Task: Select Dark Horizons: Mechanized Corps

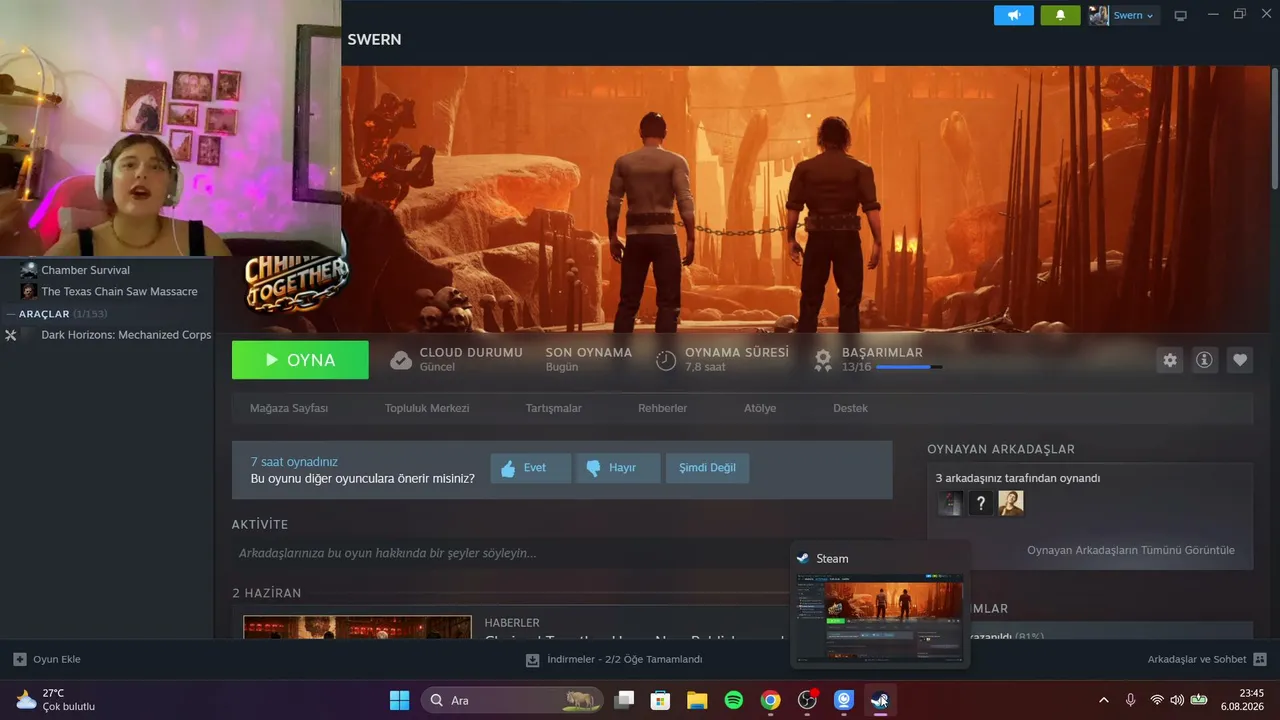Action: coord(126,335)
